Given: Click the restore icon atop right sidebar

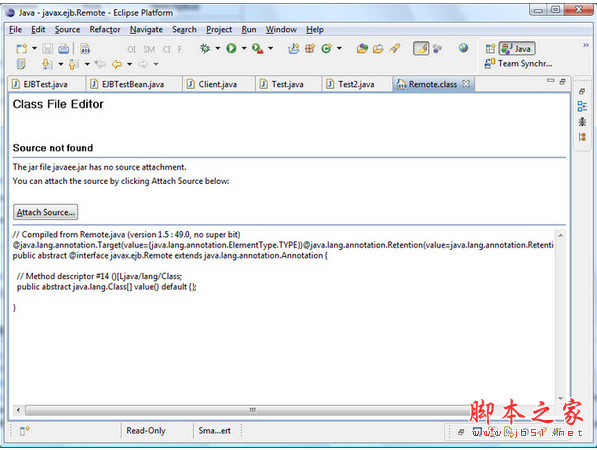Looking at the screenshot, I should click(x=582, y=91).
